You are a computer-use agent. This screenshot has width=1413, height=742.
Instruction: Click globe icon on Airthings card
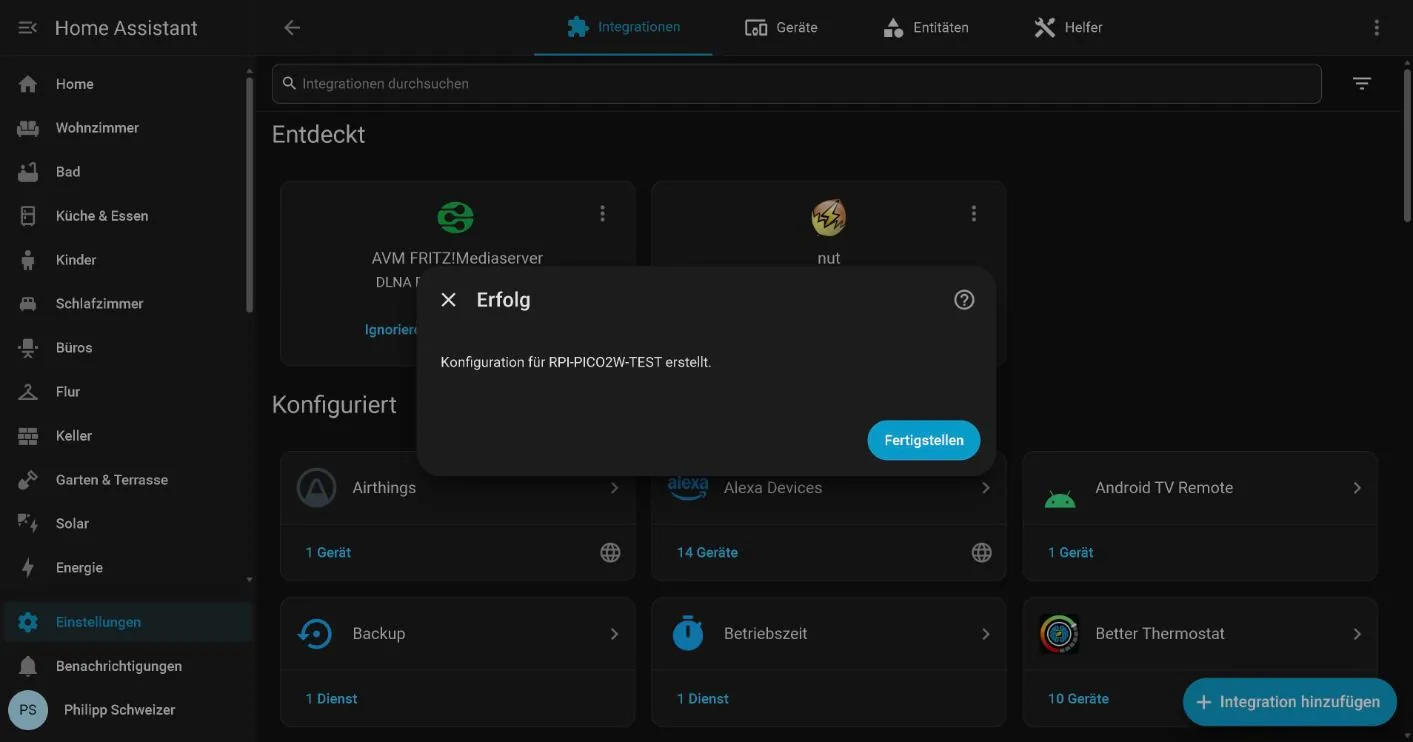point(610,553)
